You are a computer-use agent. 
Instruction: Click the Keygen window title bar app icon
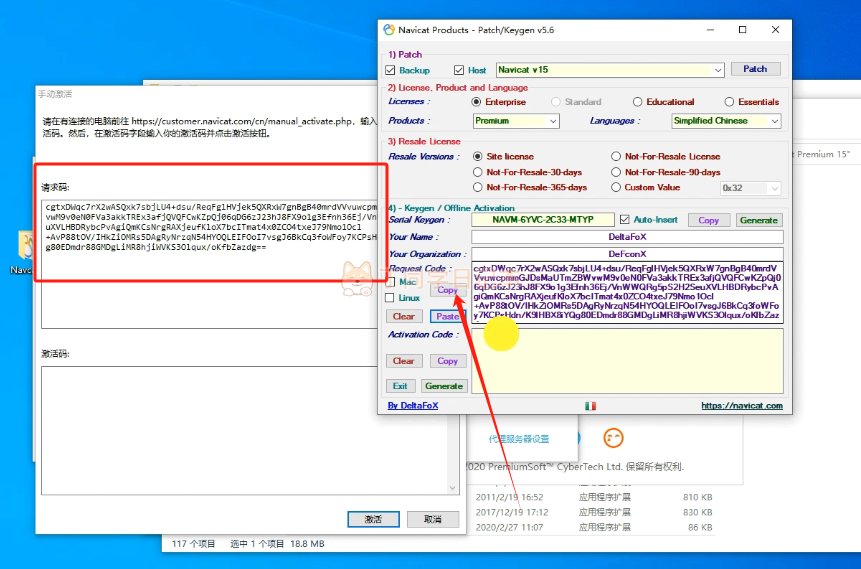389,30
